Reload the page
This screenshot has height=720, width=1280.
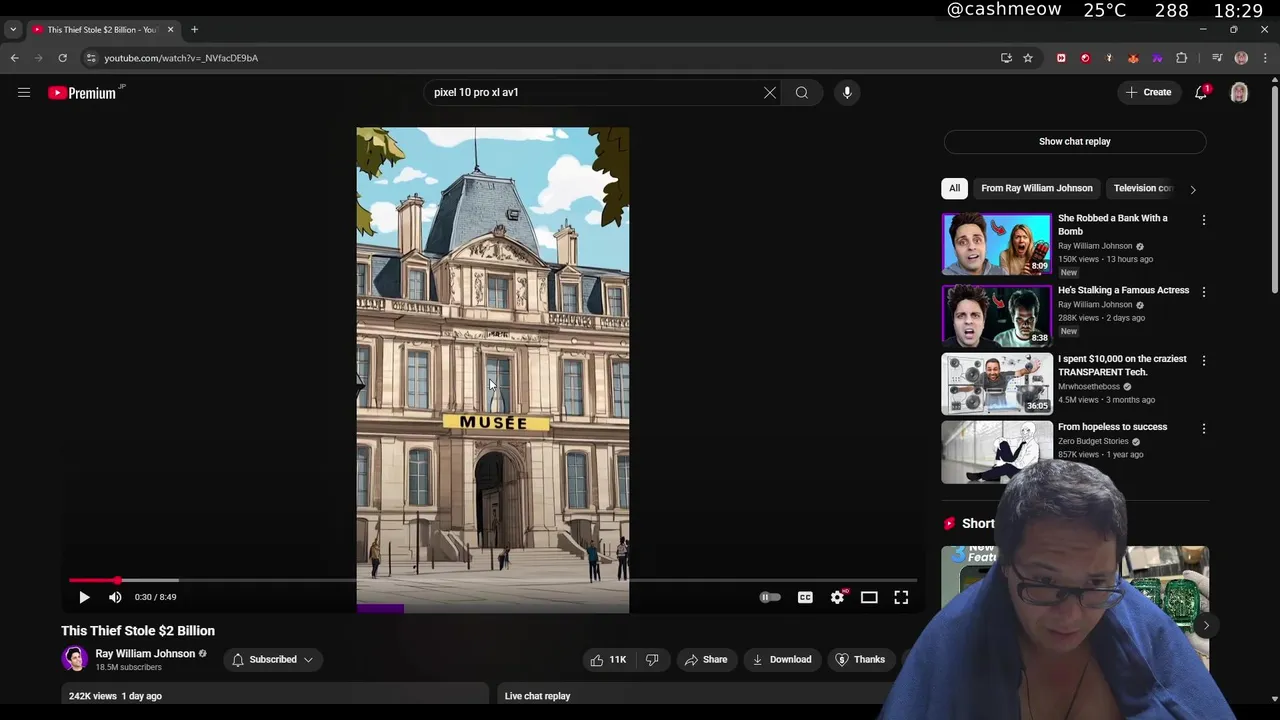pos(62,58)
